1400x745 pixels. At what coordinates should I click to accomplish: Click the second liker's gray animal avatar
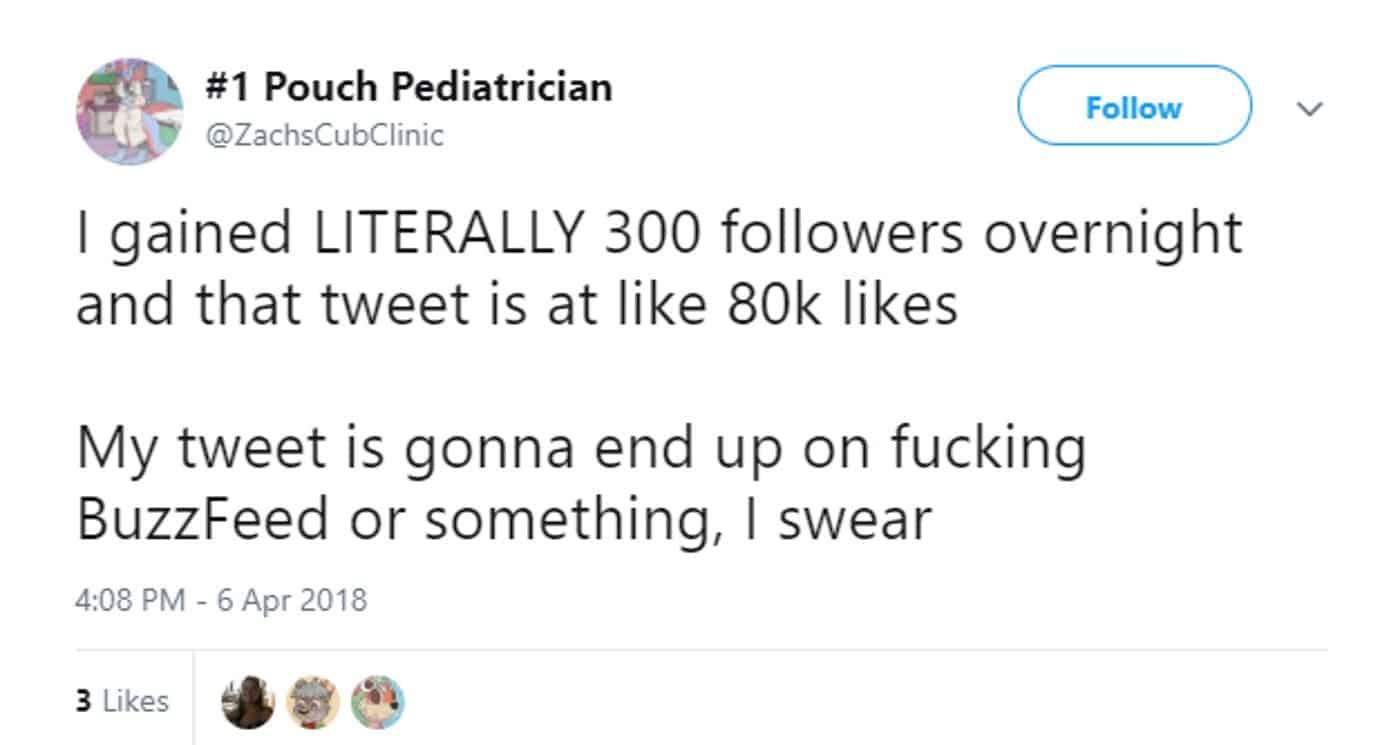click(313, 702)
